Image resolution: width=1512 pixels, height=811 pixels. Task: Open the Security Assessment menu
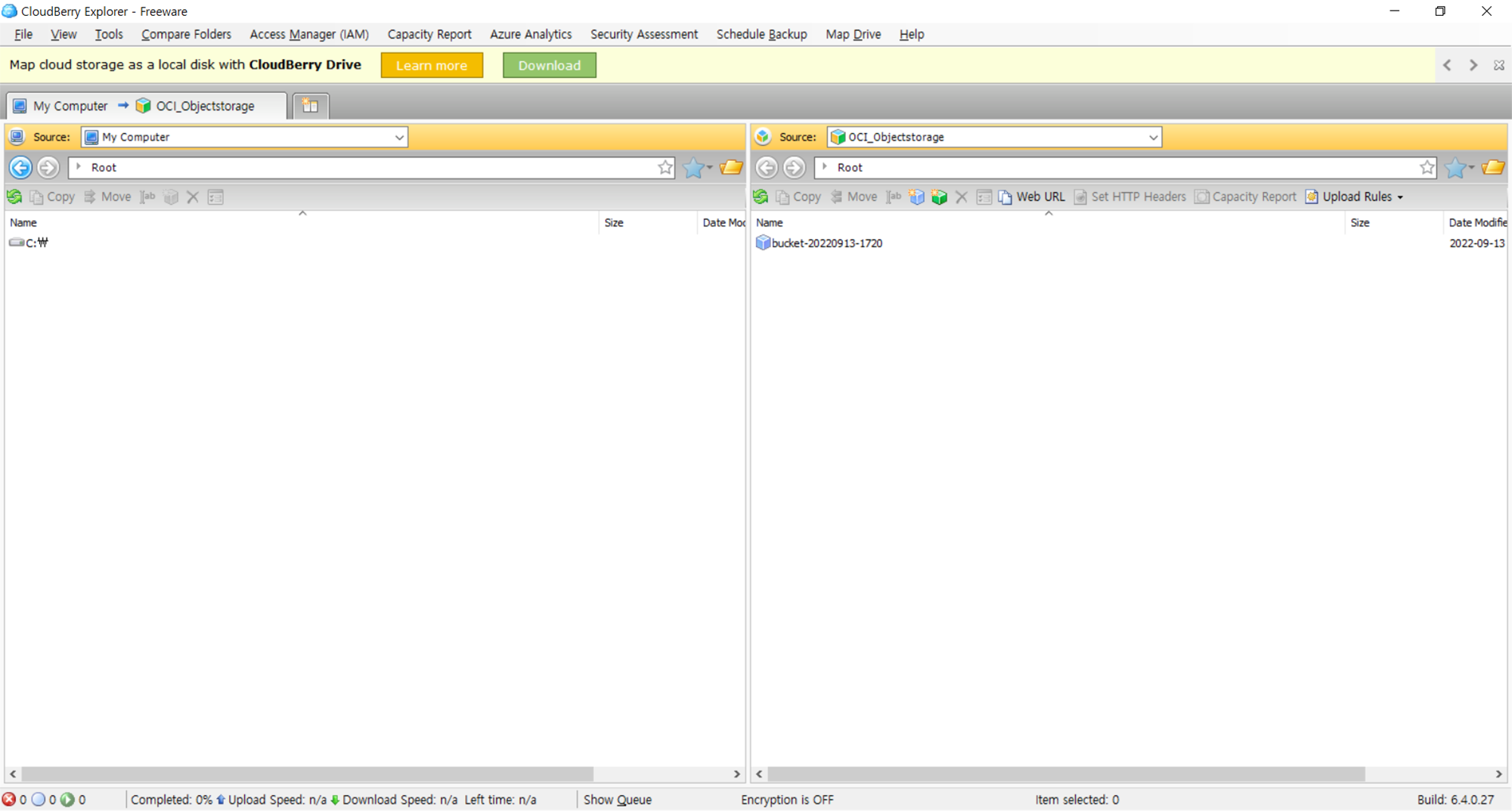(x=644, y=34)
